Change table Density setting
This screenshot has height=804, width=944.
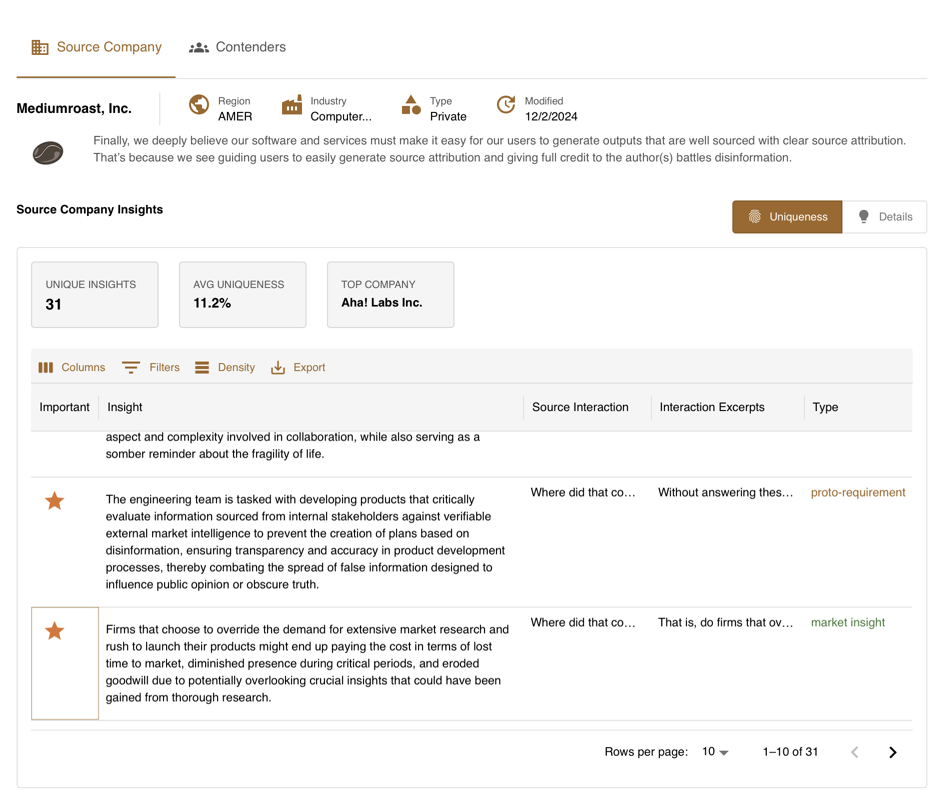pyautogui.click(x=225, y=368)
